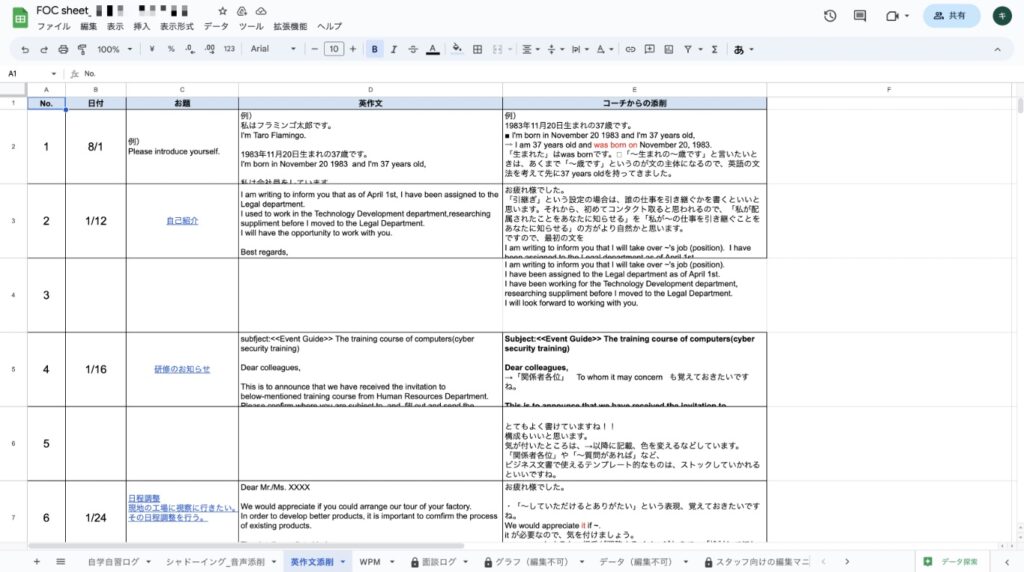1024x572 pixels.
Task: Star the FOC sheet document
Action: click(223, 11)
